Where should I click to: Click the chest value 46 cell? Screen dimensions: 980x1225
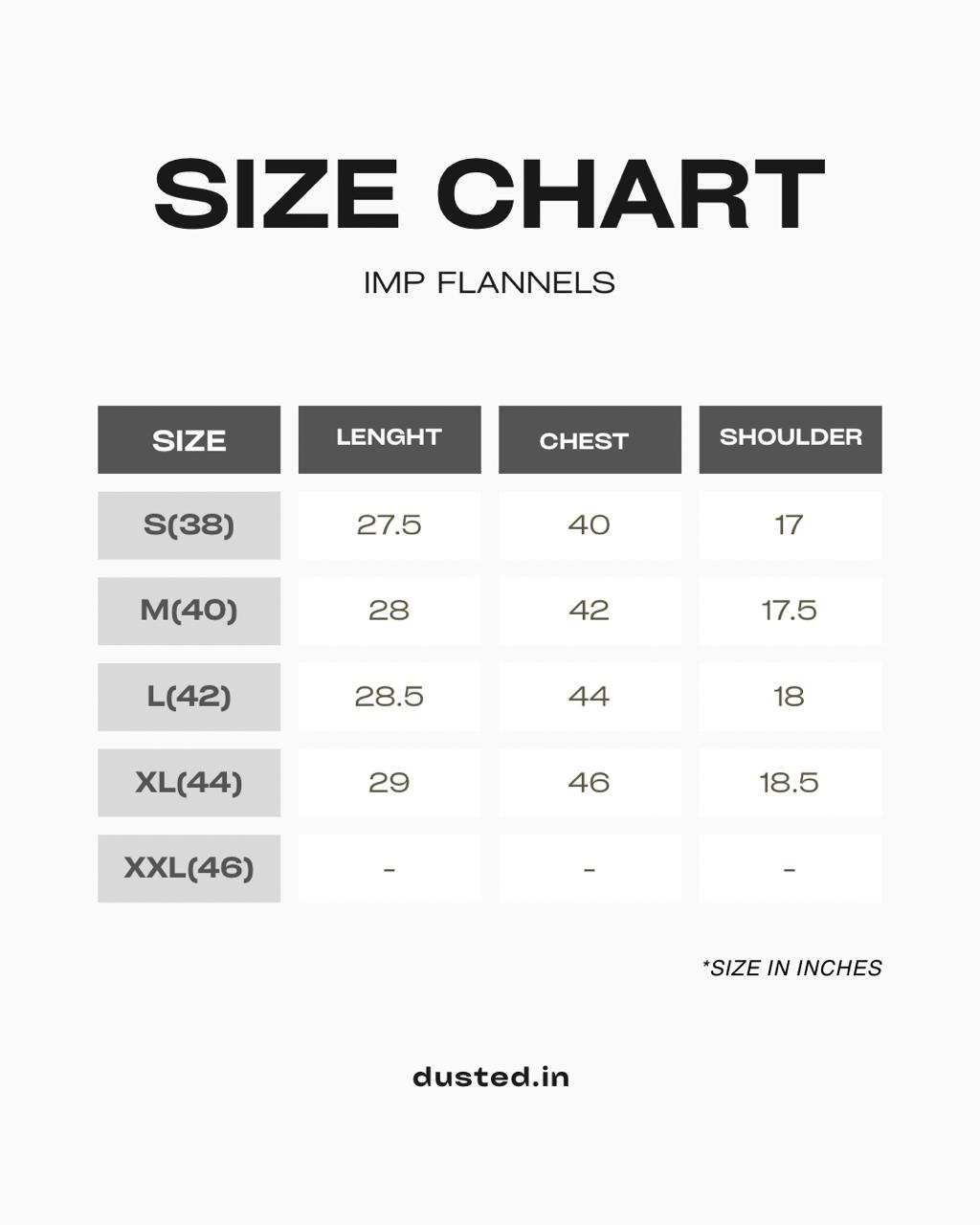tap(590, 783)
